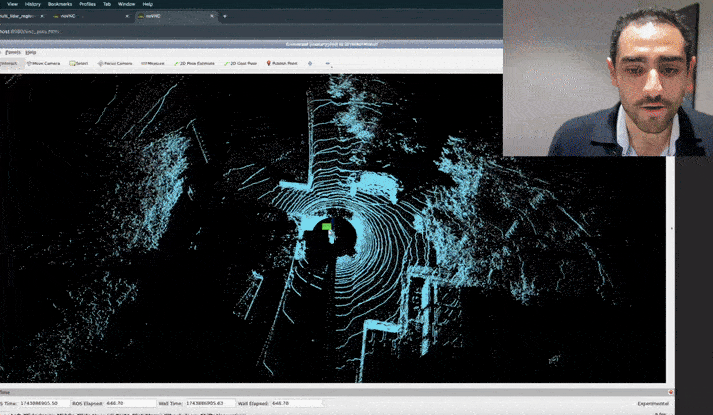
Task: Activate the 2D Pose Estimate tool
Action: pos(194,63)
